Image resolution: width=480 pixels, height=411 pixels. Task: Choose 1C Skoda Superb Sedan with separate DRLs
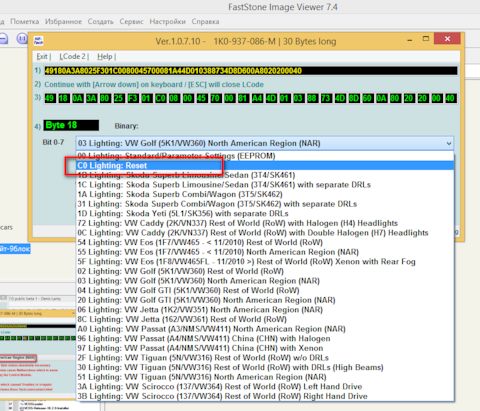pyautogui.click(x=265, y=185)
